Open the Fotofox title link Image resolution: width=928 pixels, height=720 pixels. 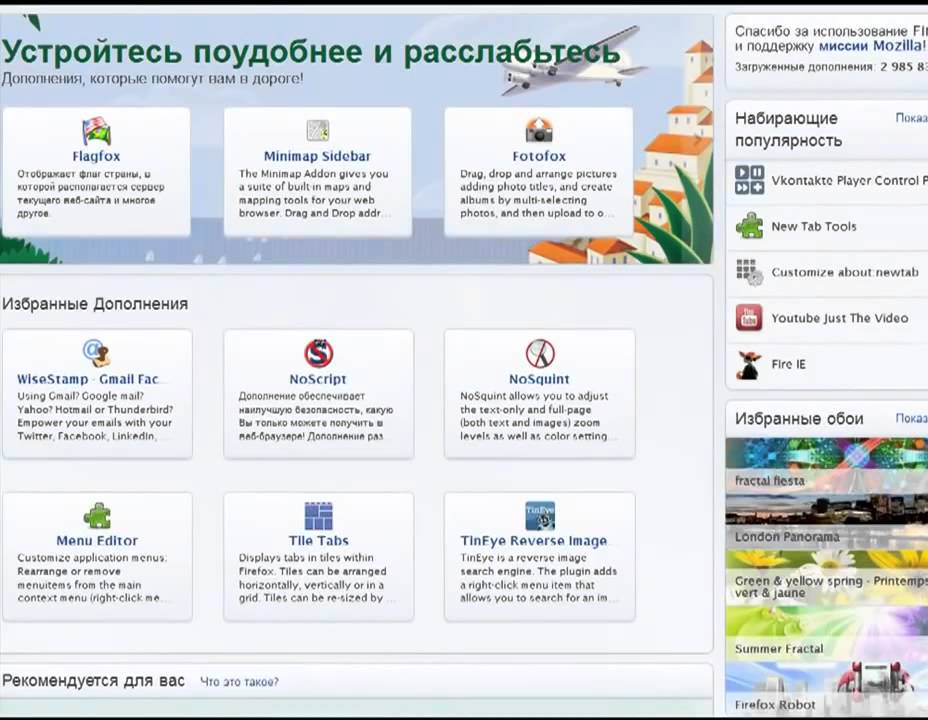(539, 156)
